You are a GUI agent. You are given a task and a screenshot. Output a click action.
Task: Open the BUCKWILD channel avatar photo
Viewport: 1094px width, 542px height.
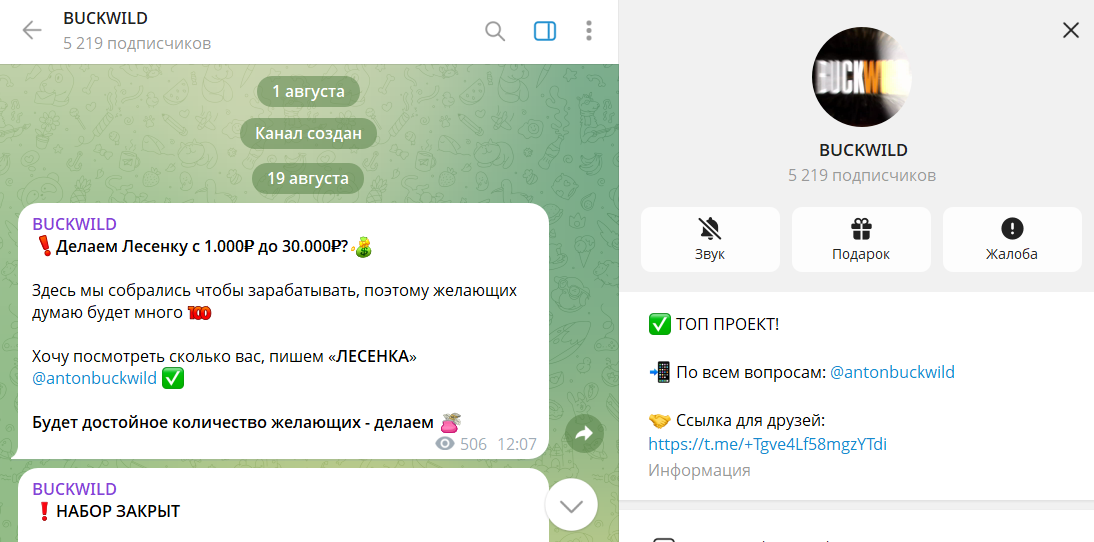pyautogui.click(x=862, y=77)
